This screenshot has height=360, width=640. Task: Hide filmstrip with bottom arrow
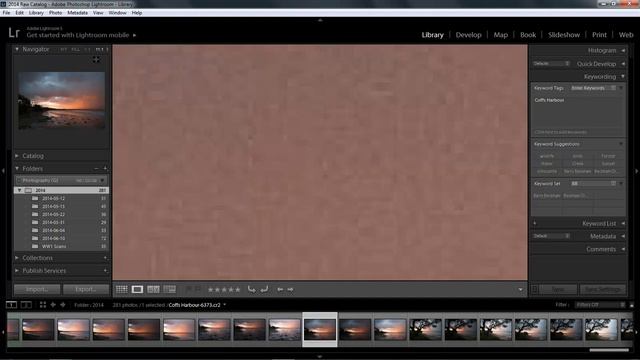(320, 356)
